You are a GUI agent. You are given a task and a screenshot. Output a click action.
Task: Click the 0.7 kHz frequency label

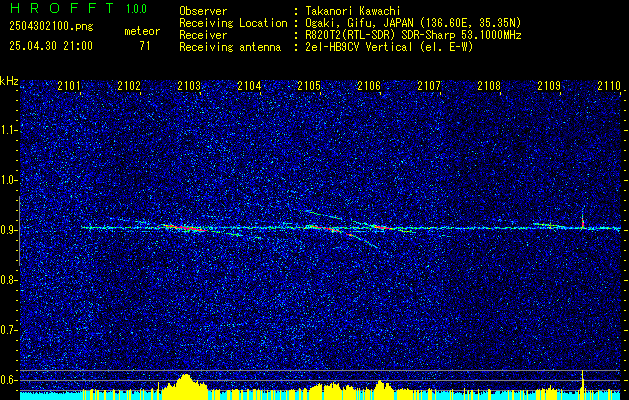coord(8,330)
